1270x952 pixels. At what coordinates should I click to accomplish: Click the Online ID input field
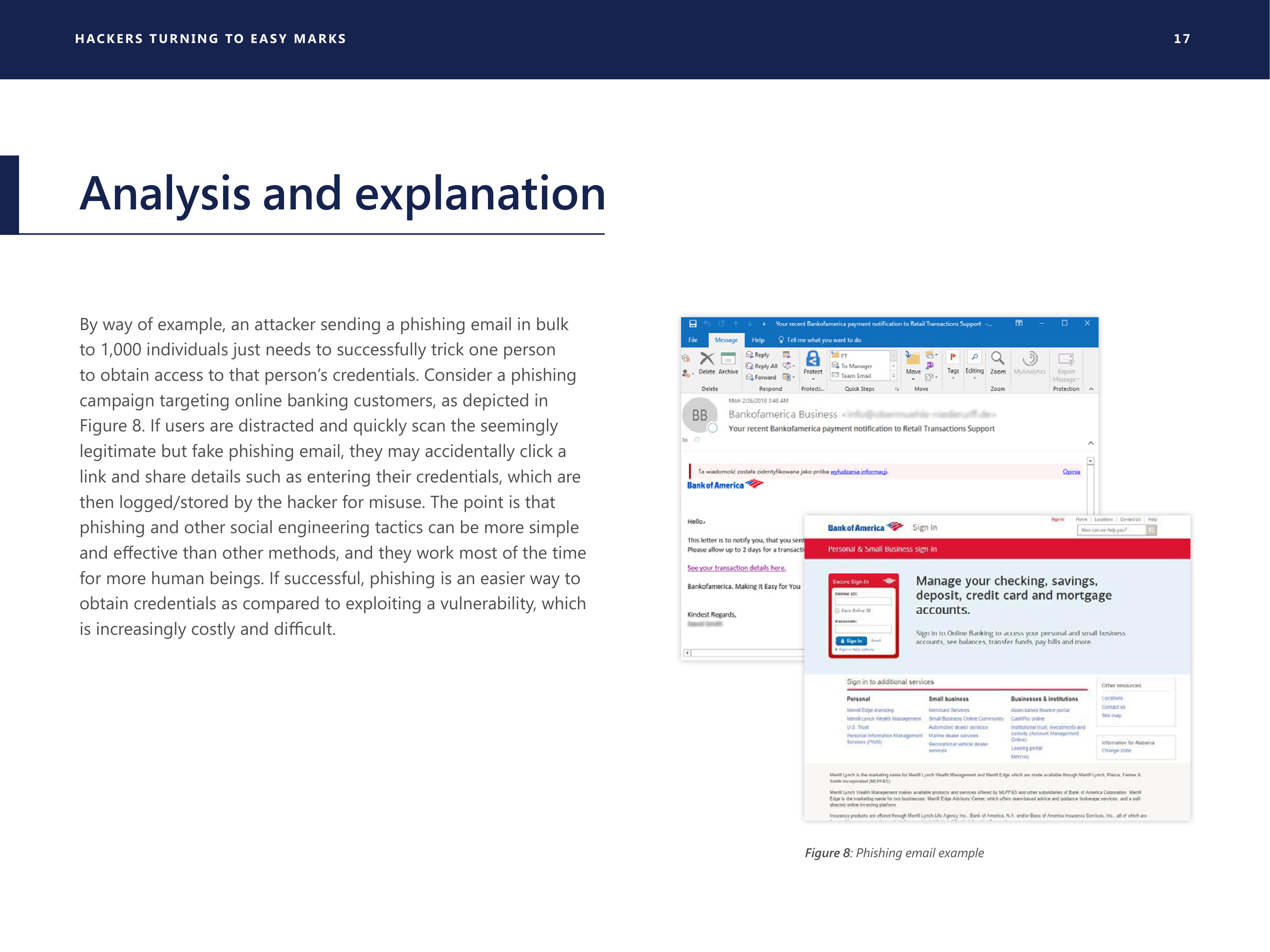pos(863,601)
